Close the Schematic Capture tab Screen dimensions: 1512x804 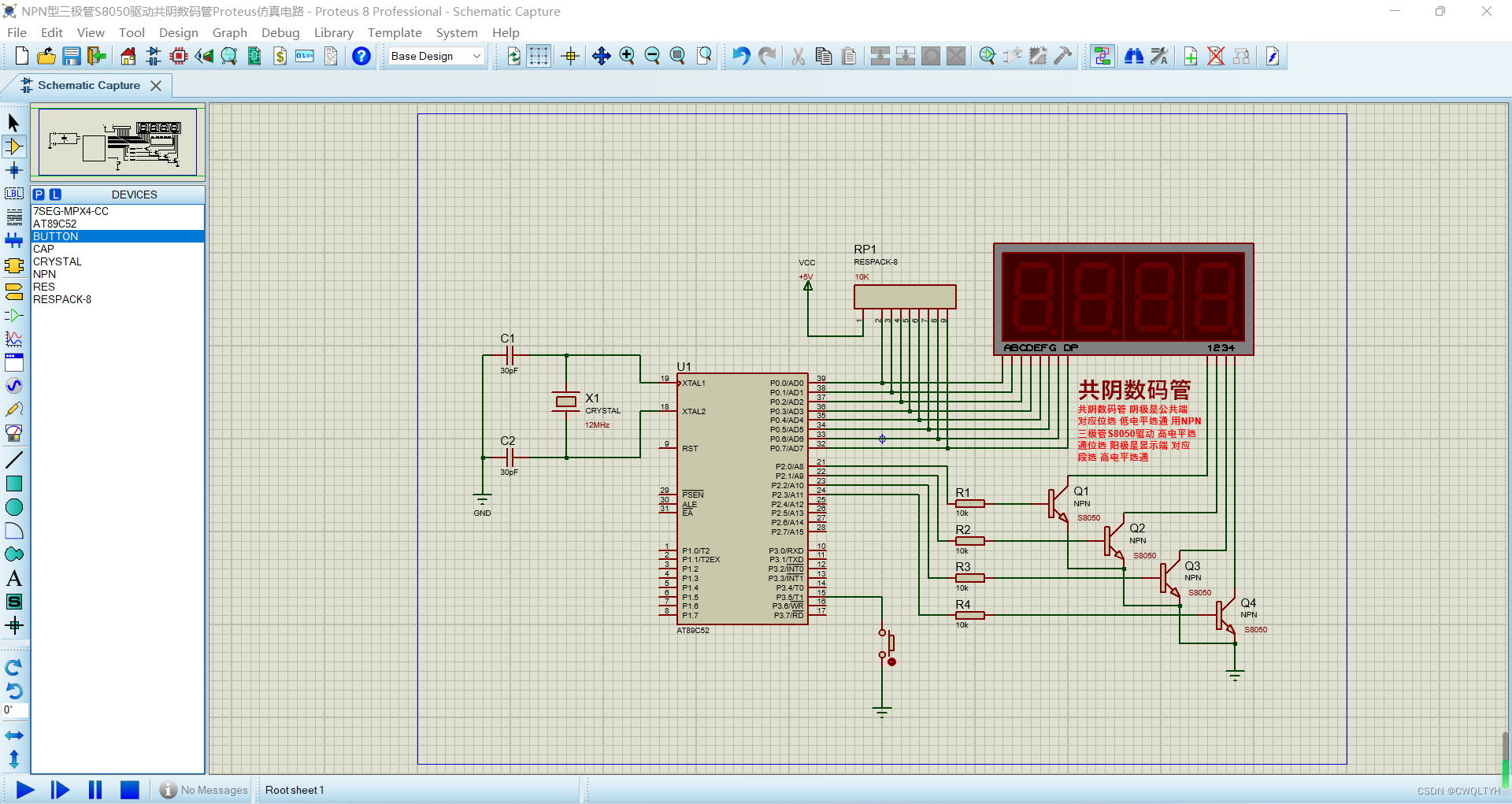click(156, 85)
